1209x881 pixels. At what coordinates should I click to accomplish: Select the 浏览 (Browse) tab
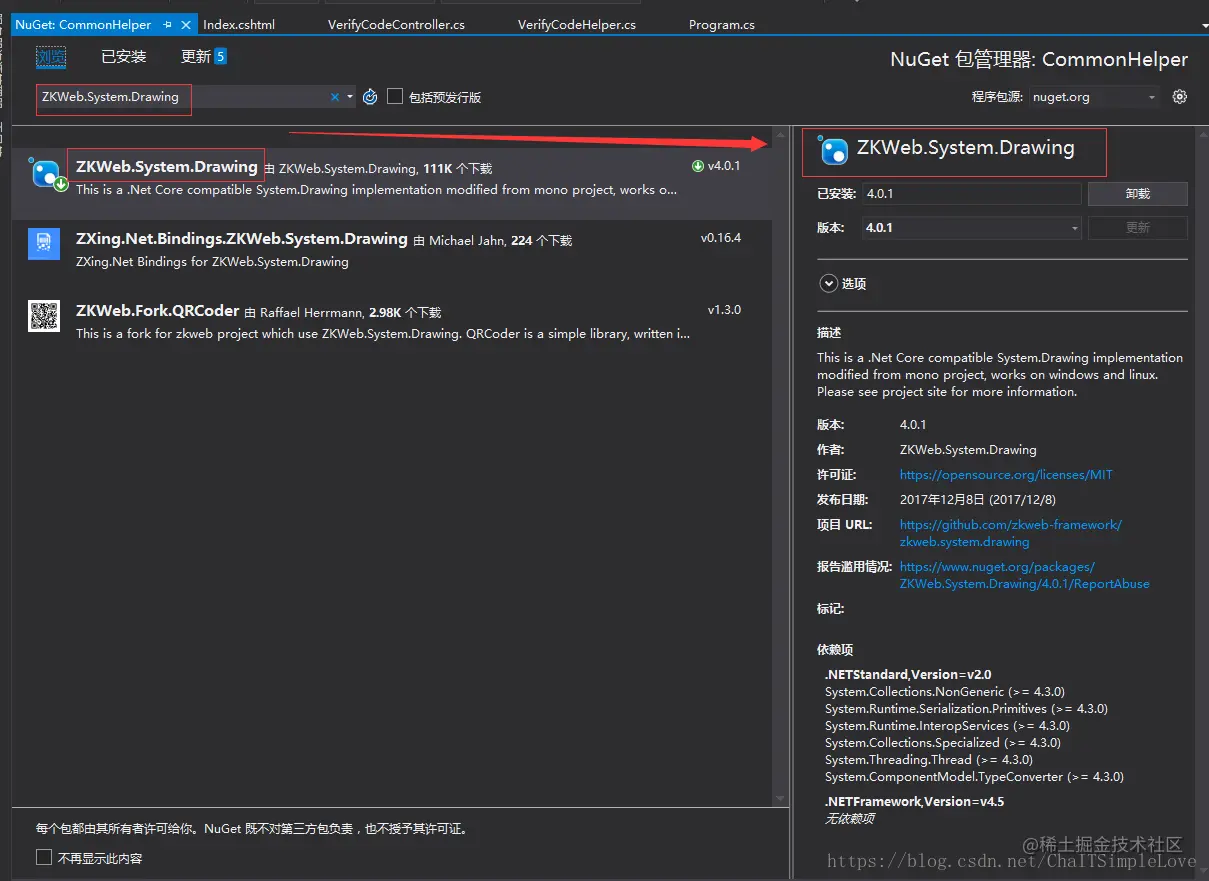point(51,57)
